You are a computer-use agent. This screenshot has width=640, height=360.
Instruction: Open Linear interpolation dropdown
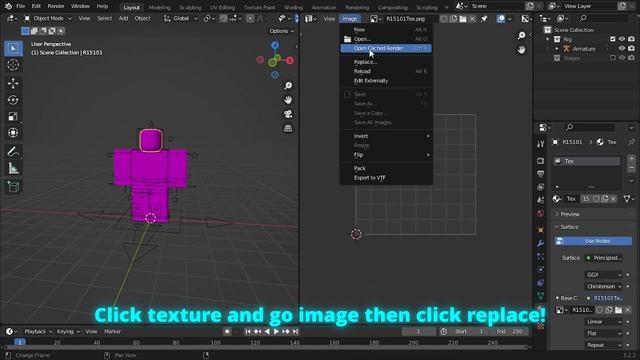604,322
